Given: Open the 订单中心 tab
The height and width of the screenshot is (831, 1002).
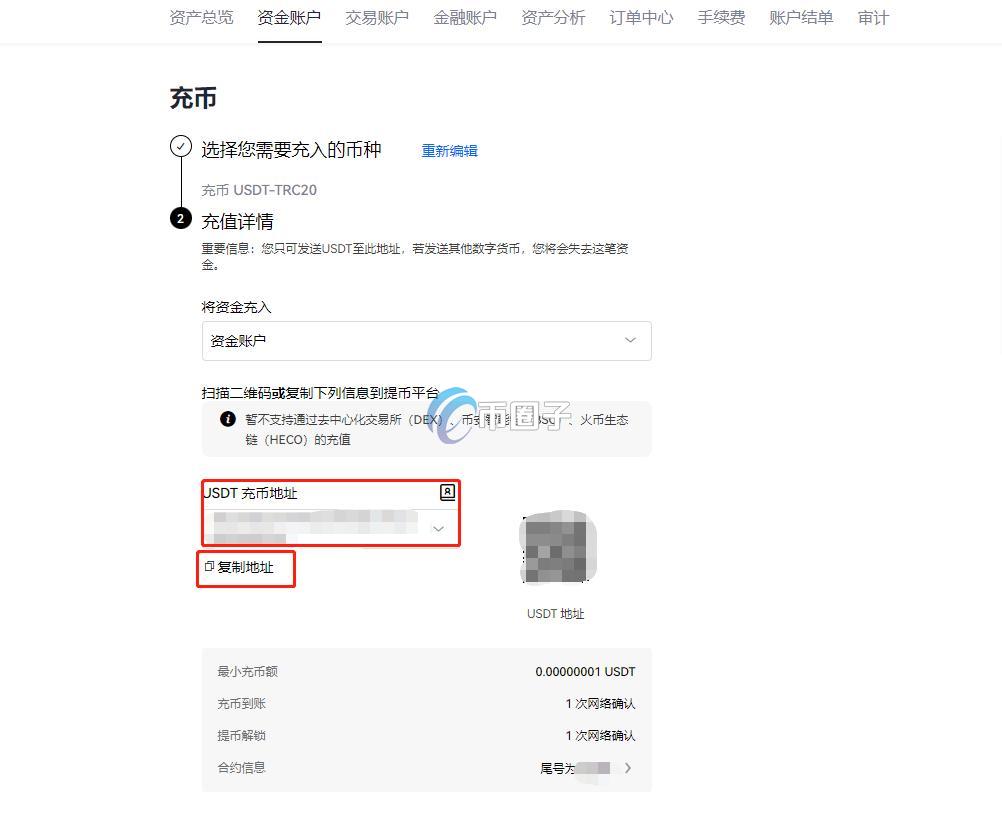Looking at the screenshot, I should click(x=641, y=17).
